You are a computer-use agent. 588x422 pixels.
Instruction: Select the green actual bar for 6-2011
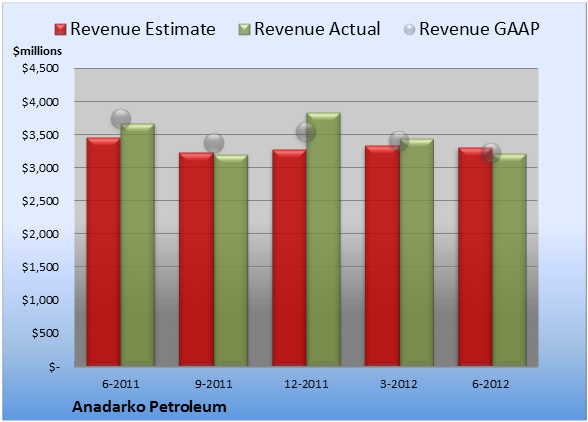click(138, 245)
